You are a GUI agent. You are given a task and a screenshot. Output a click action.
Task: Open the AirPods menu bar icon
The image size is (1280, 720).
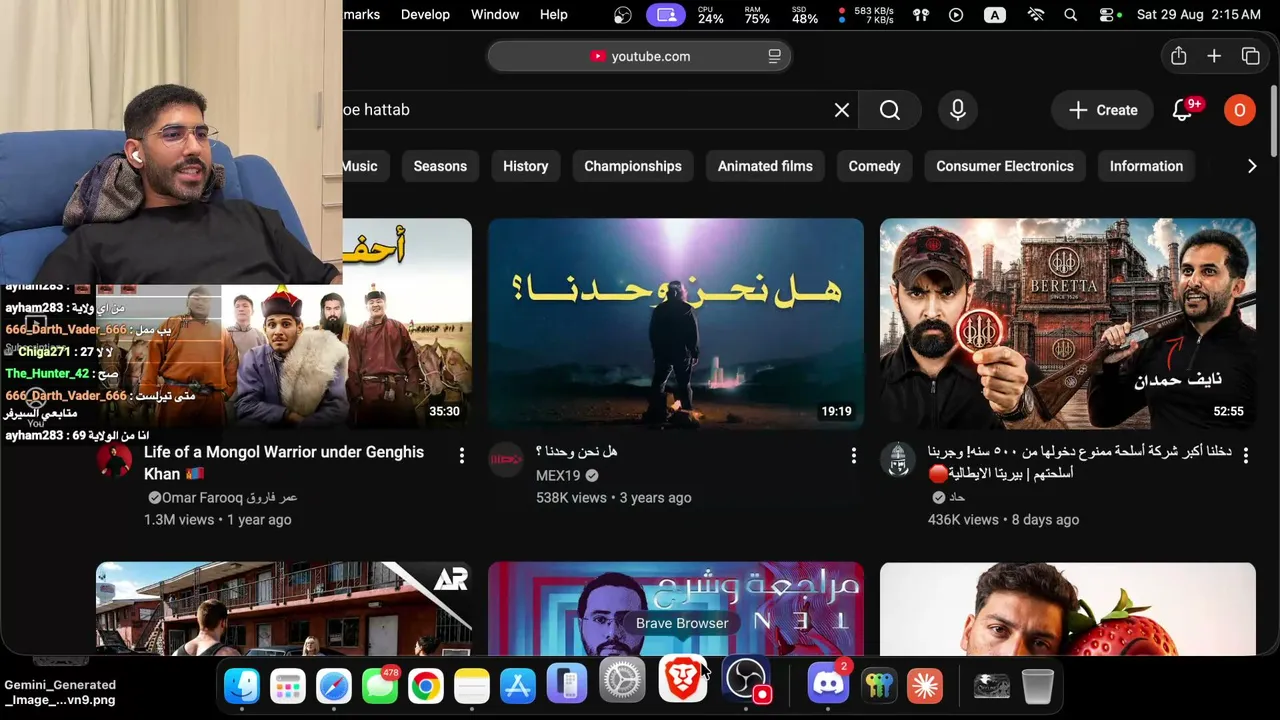(x=921, y=15)
